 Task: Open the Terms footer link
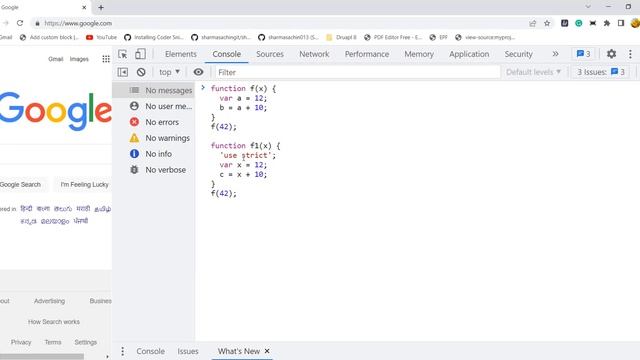pos(53,342)
